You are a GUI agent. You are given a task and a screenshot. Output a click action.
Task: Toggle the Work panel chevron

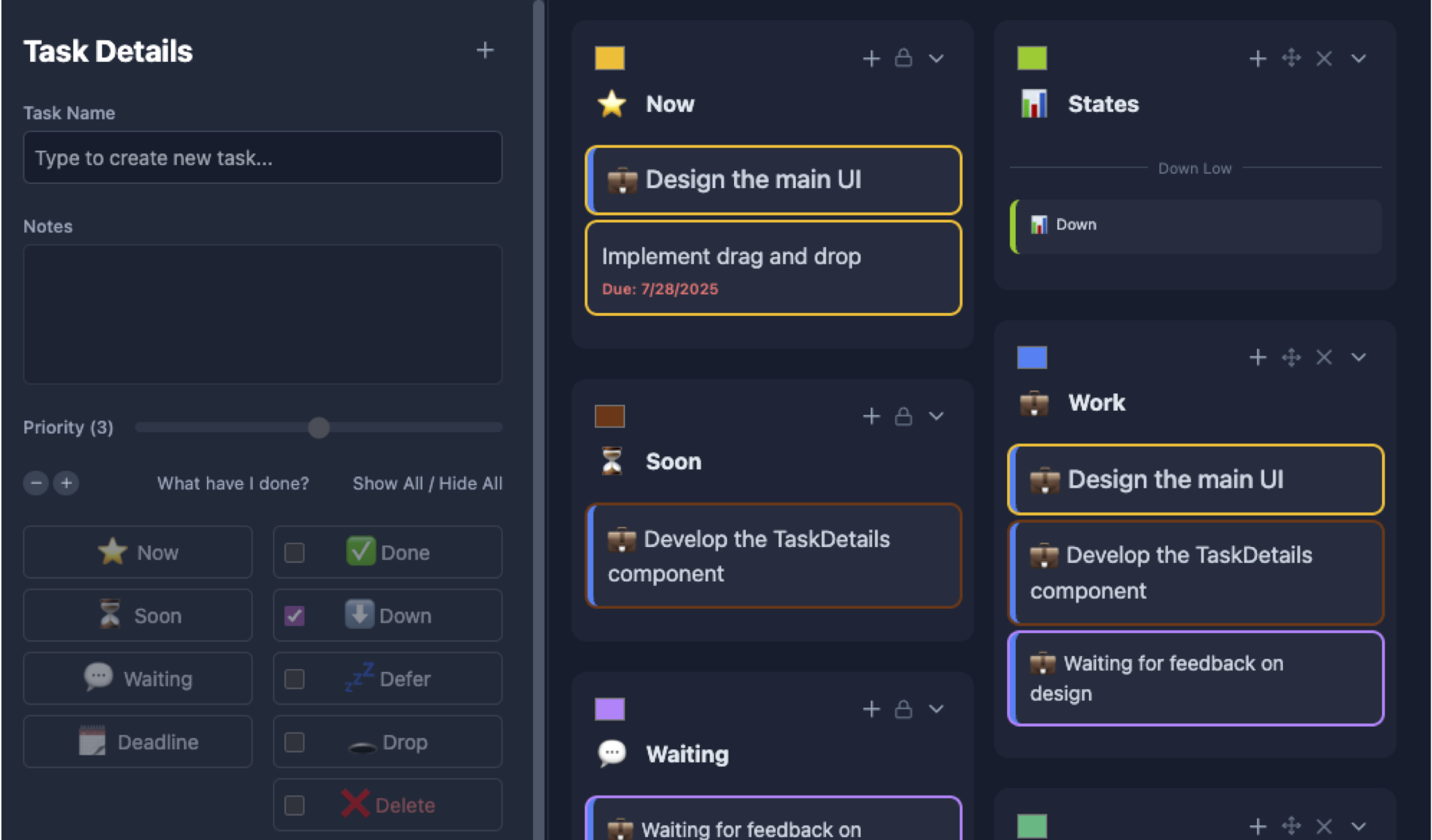pos(1358,357)
